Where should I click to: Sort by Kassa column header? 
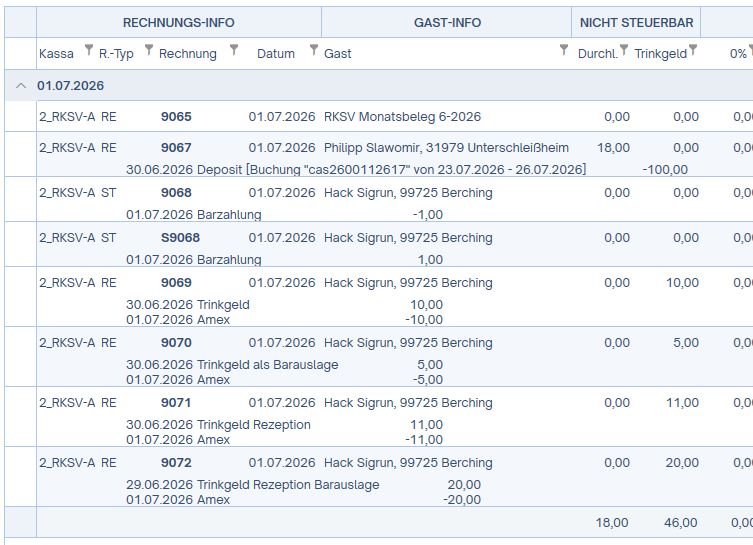point(56,54)
